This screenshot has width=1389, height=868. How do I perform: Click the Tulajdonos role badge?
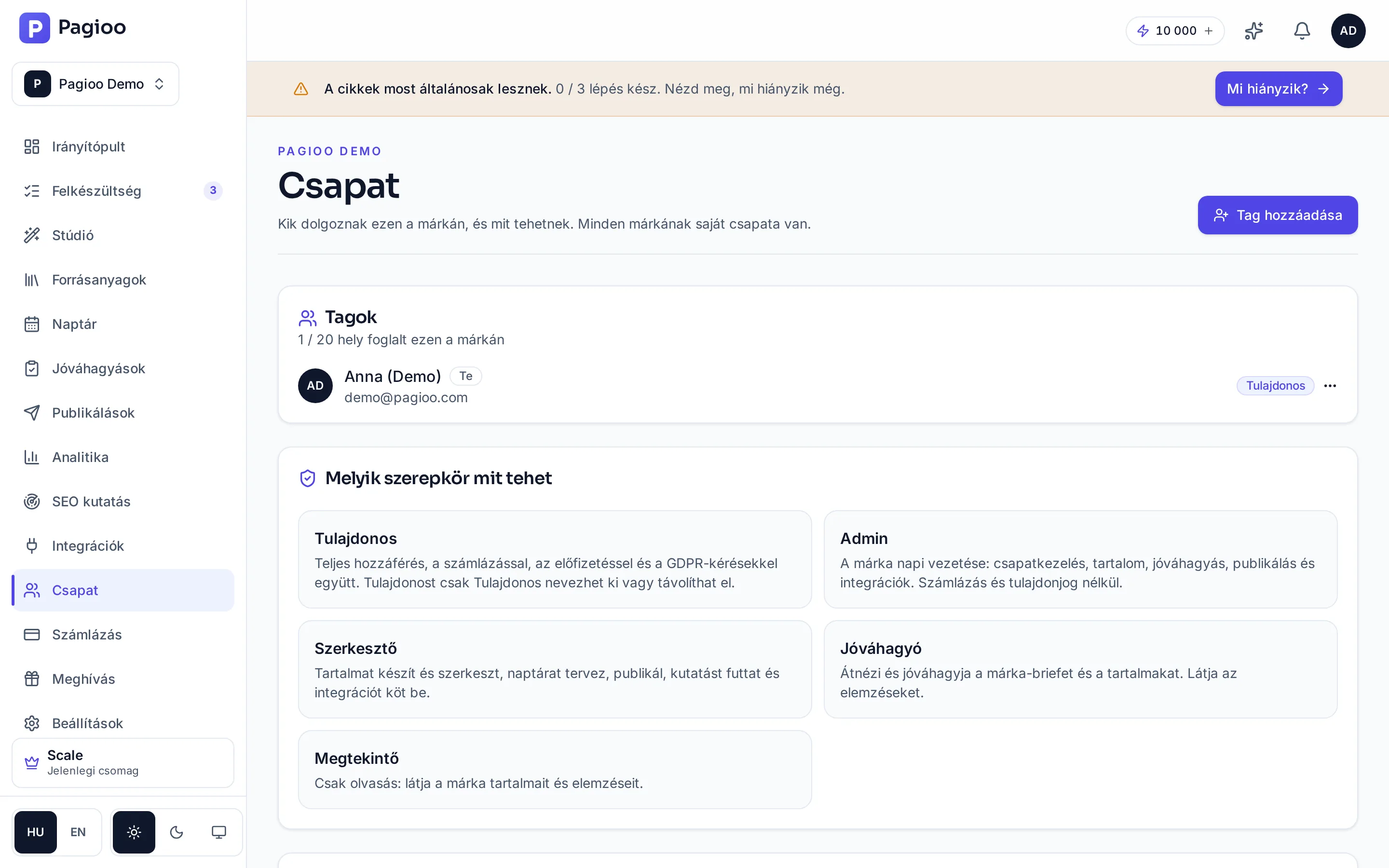pyautogui.click(x=1275, y=386)
